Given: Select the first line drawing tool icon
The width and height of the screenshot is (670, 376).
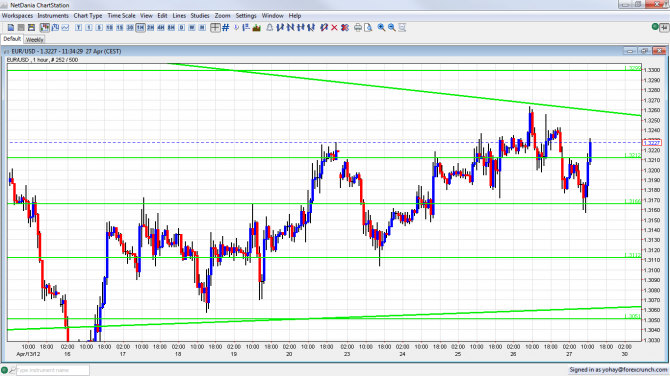Looking at the screenshot, I should (x=280, y=28).
